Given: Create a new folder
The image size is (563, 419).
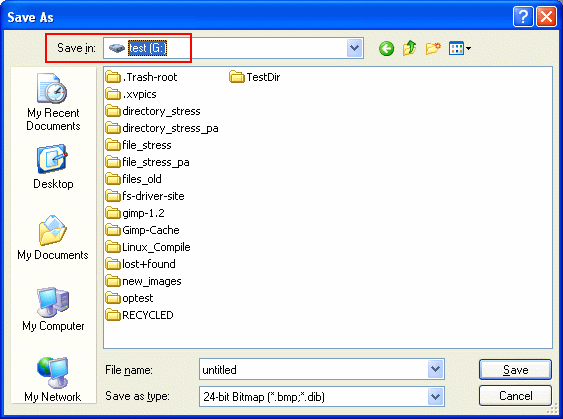Looking at the screenshot, I should pyautogui.click(x=433, y=48).
